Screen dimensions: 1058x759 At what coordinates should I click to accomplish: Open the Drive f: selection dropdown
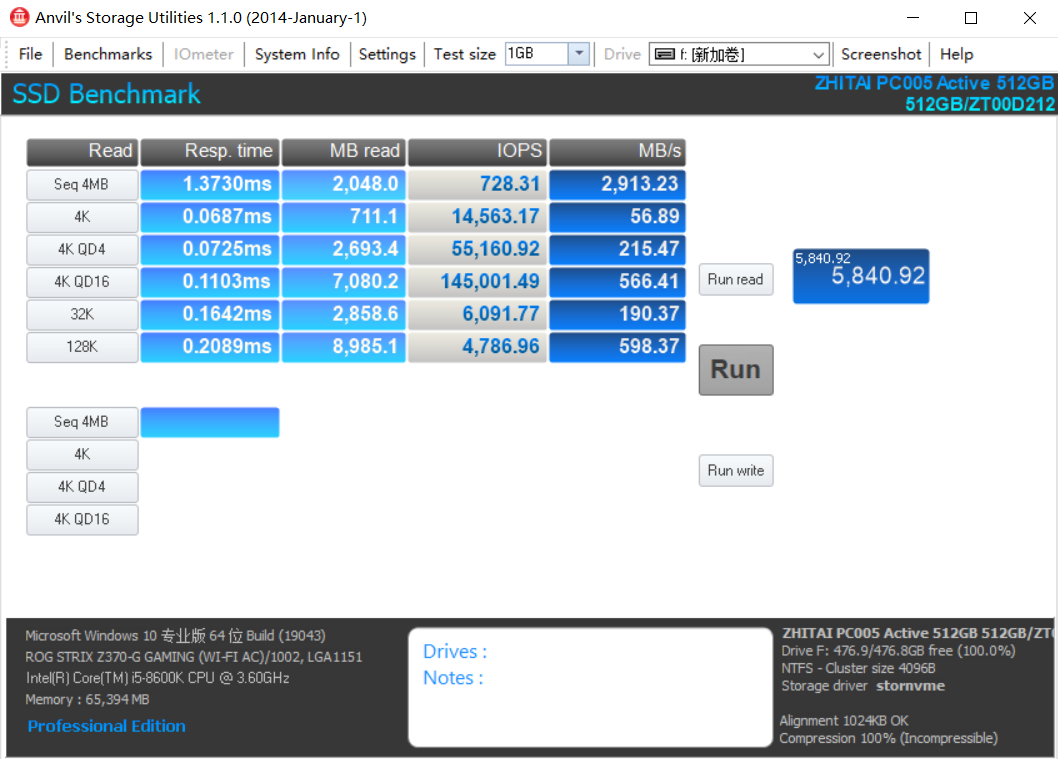click(x=818, y=55)
